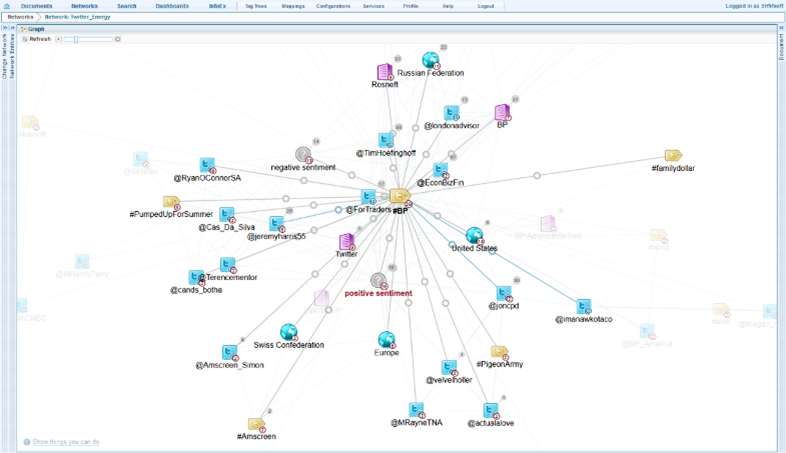The image size is (786, 453).
Task: Click edge midpoint circle toward #familydollar
Action: tap(537, 176)
